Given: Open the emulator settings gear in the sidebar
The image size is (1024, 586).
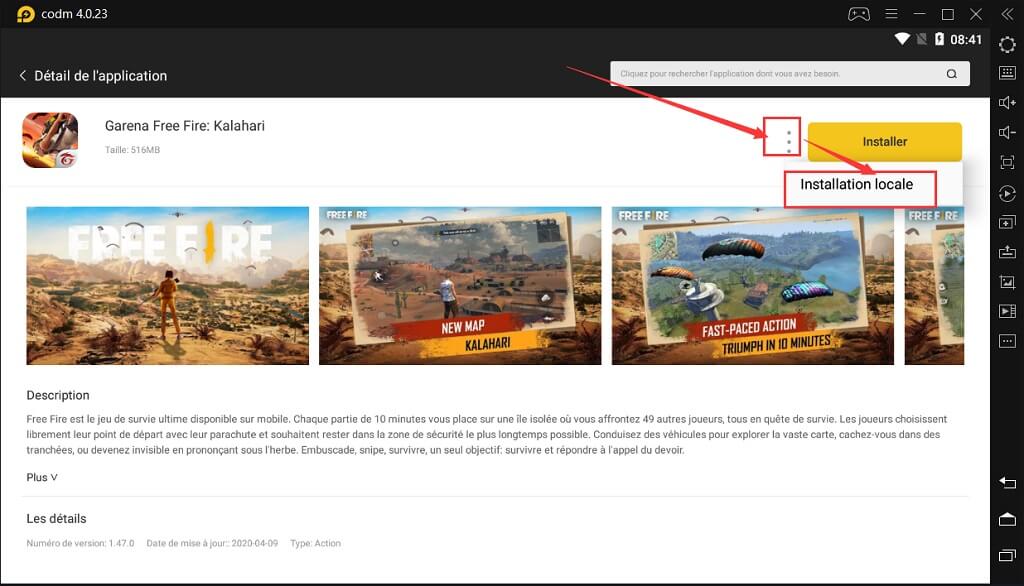Looking at the screenshot, I should [x=1007, y=44].
